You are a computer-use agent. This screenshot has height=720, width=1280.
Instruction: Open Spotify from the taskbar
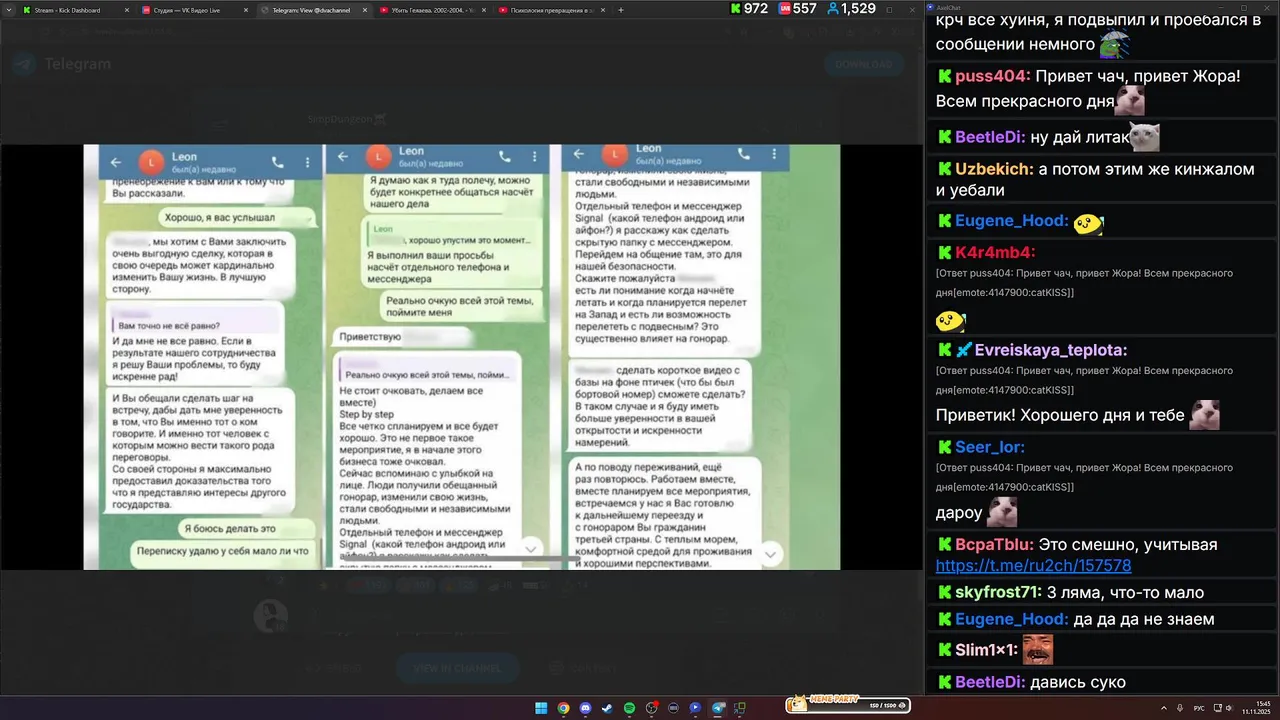click(x=629, y=708)
